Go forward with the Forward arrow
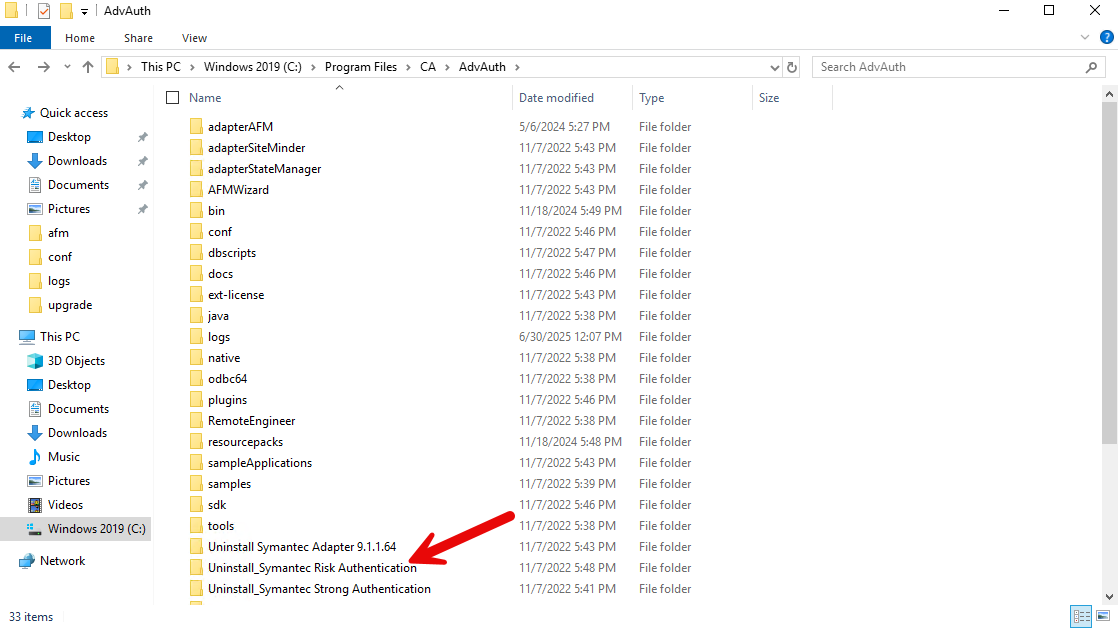Screen dimensions: 1118x641 click(x=43, y=67)
